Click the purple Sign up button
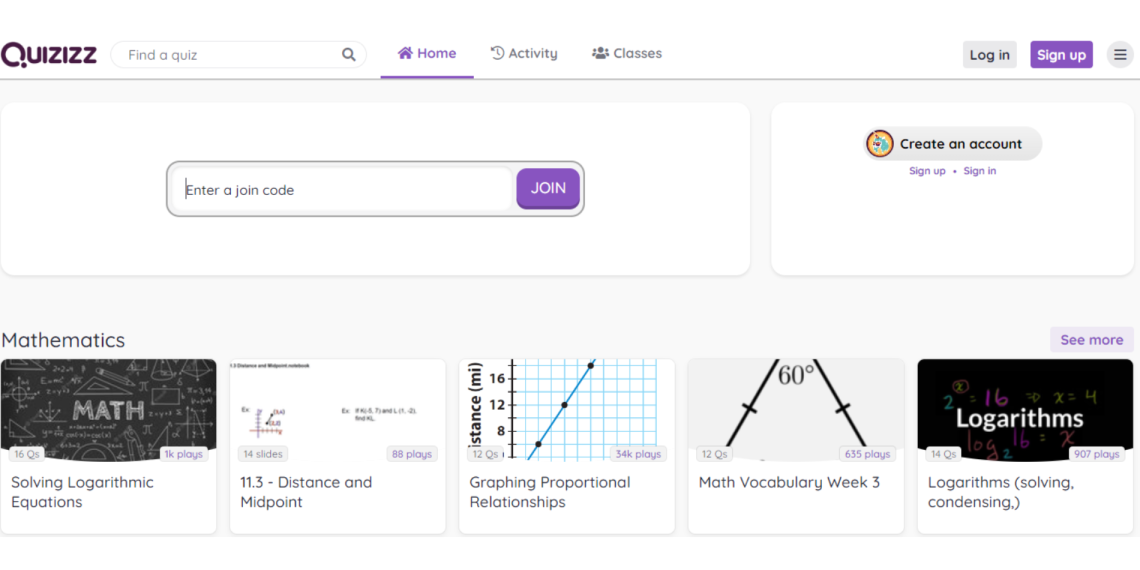 click(x=1061, y=55)
